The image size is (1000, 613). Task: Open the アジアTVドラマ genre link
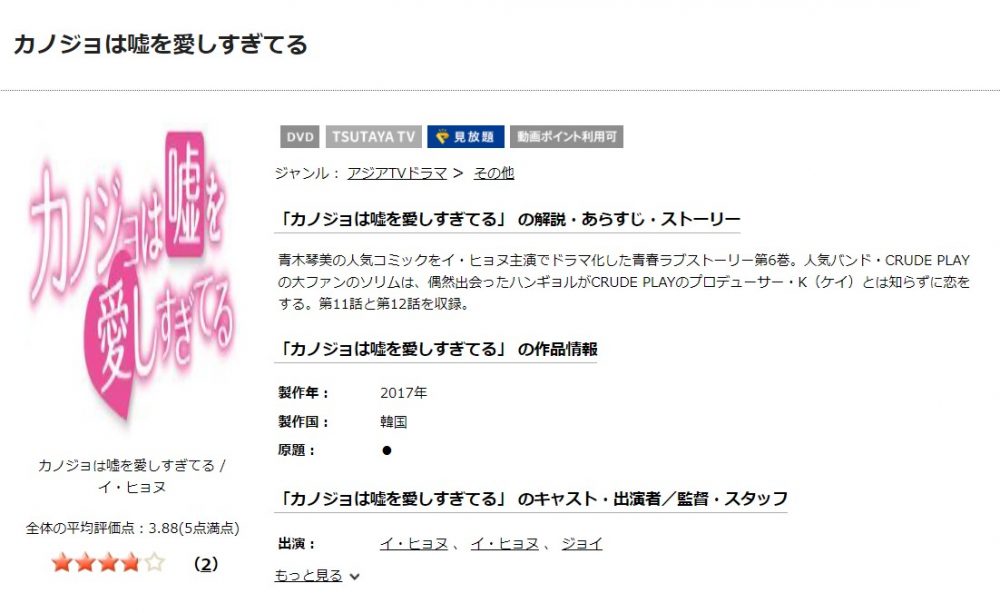[x=397, y=173]
